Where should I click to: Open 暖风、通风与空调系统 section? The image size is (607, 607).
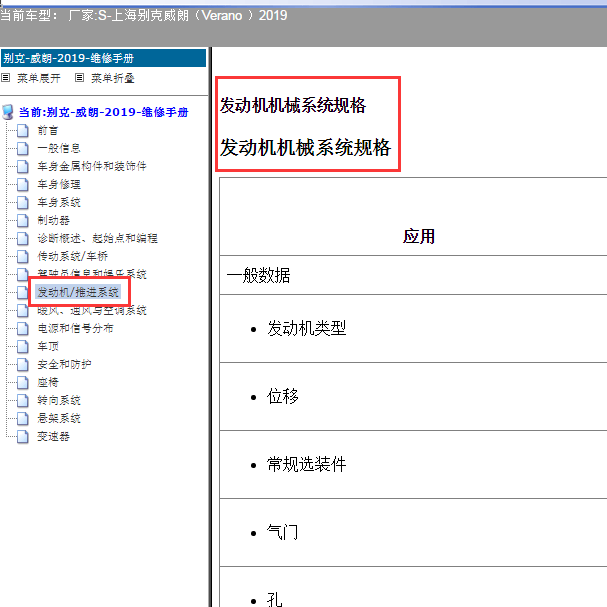click(92, 310)
